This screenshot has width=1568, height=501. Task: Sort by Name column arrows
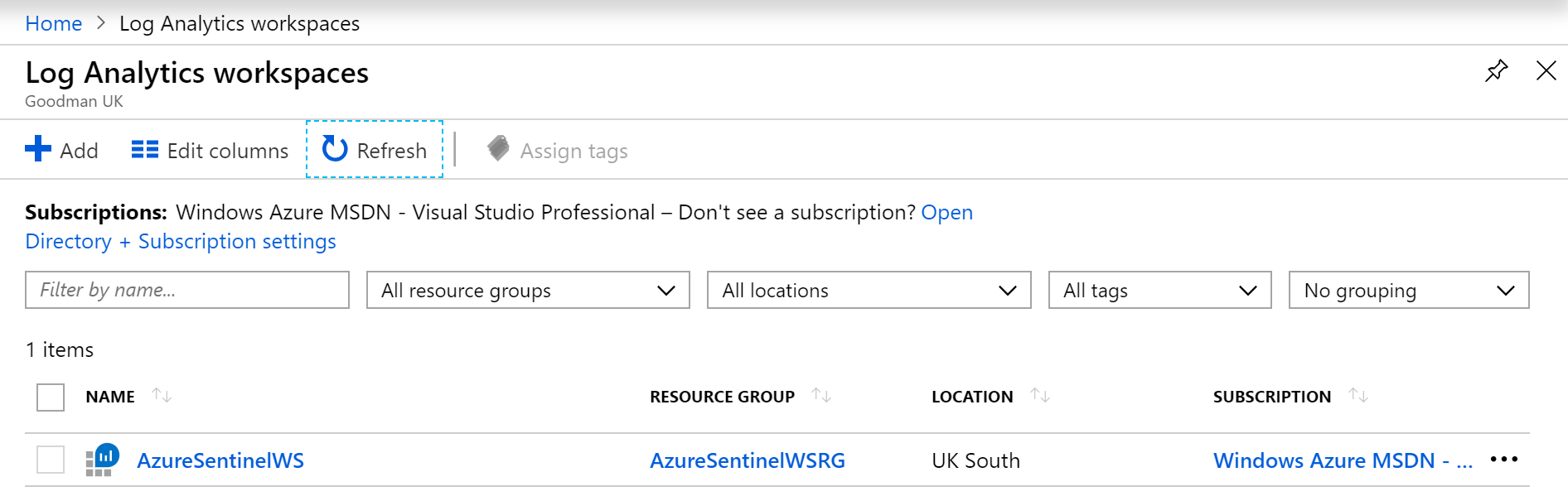click(x=162, y=396)
